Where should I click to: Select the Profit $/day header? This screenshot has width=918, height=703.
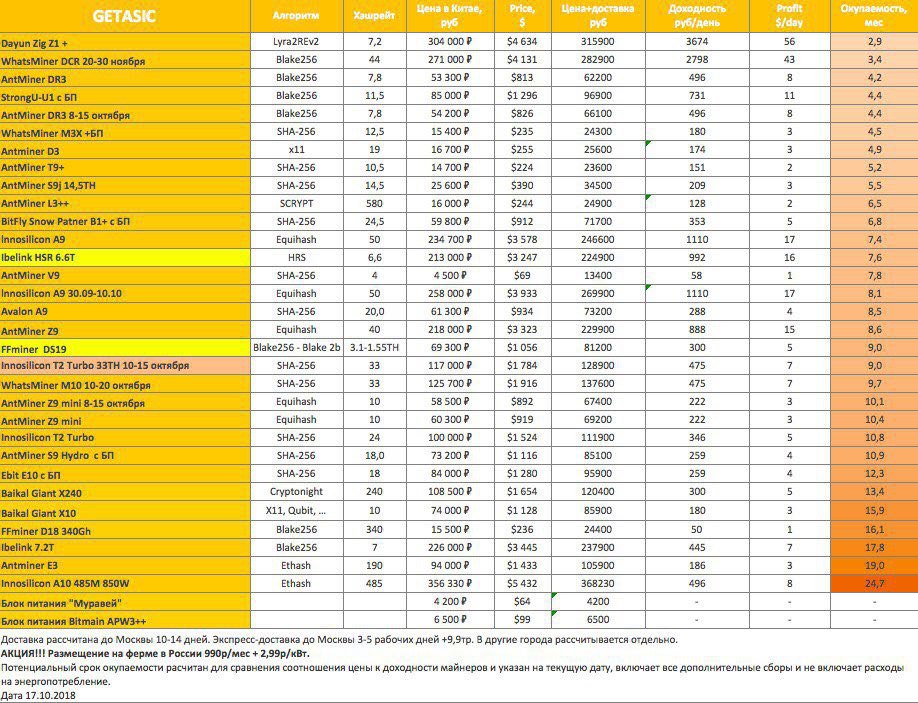pos(789,16)
